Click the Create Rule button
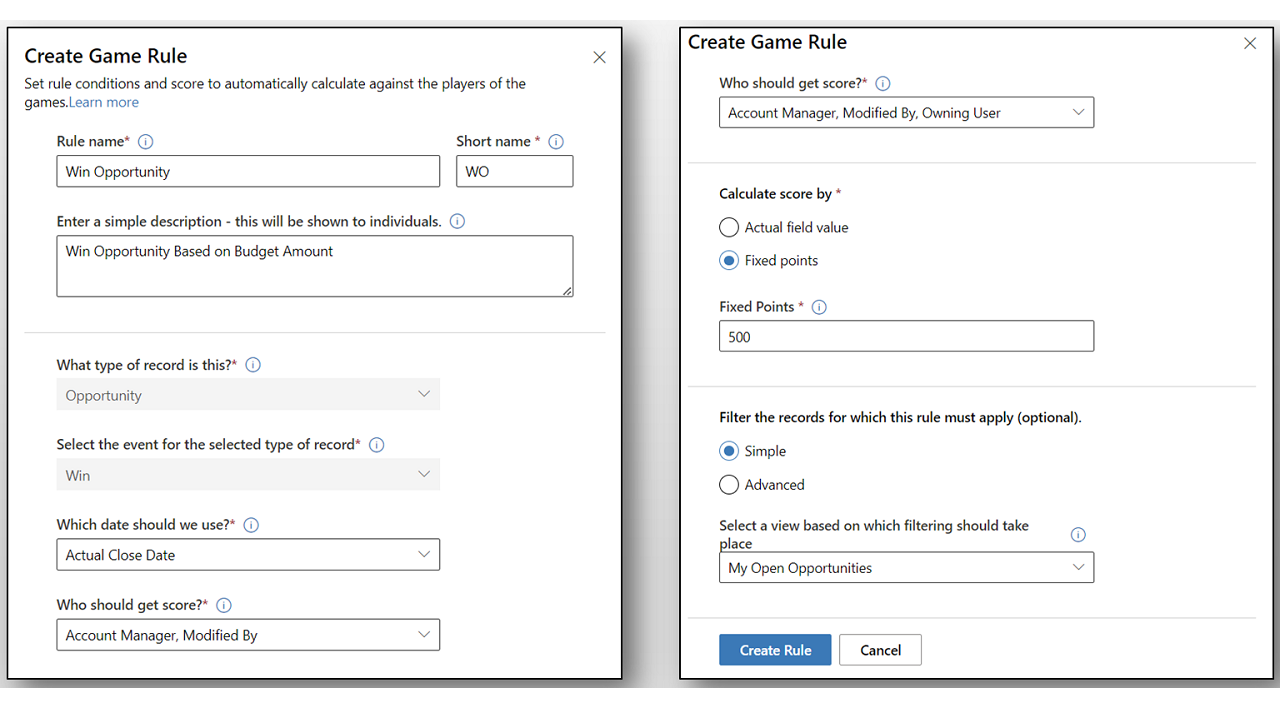 point(775,650)
